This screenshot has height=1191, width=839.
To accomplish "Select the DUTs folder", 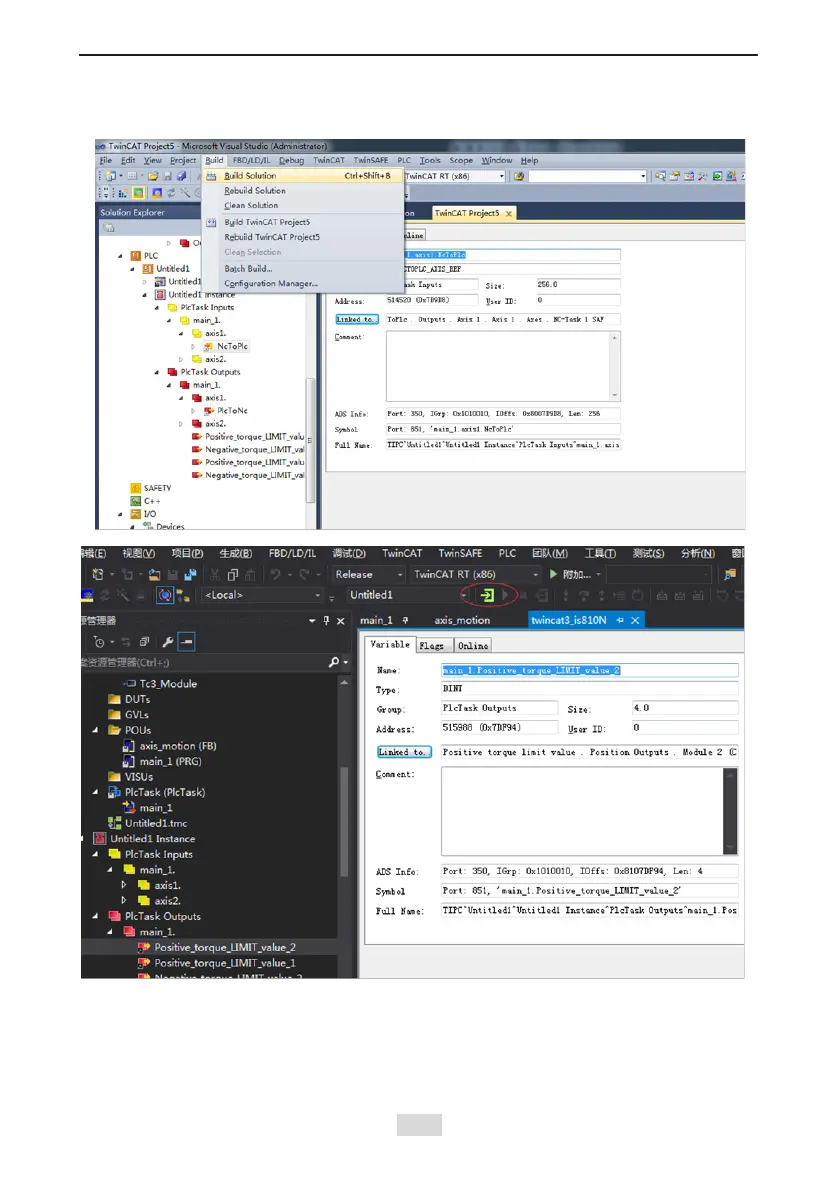I will (137, 700).
